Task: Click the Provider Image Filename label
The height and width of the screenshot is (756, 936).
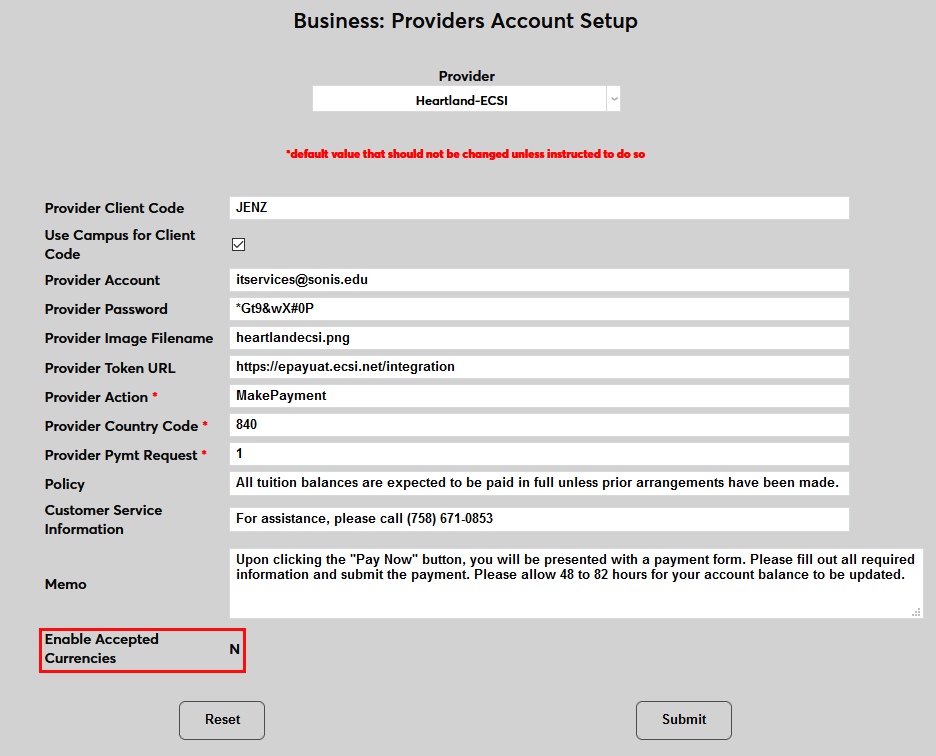Action: [128, 339]
